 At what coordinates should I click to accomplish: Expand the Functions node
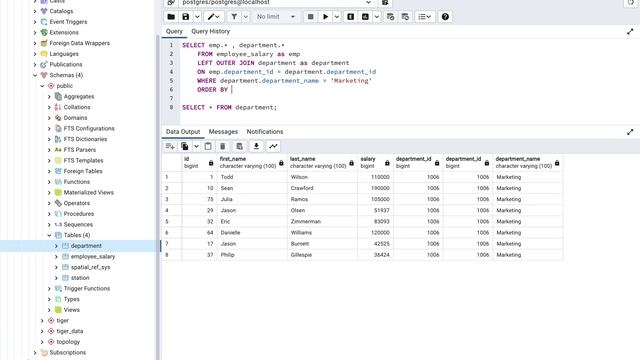(x=49, y=182)
